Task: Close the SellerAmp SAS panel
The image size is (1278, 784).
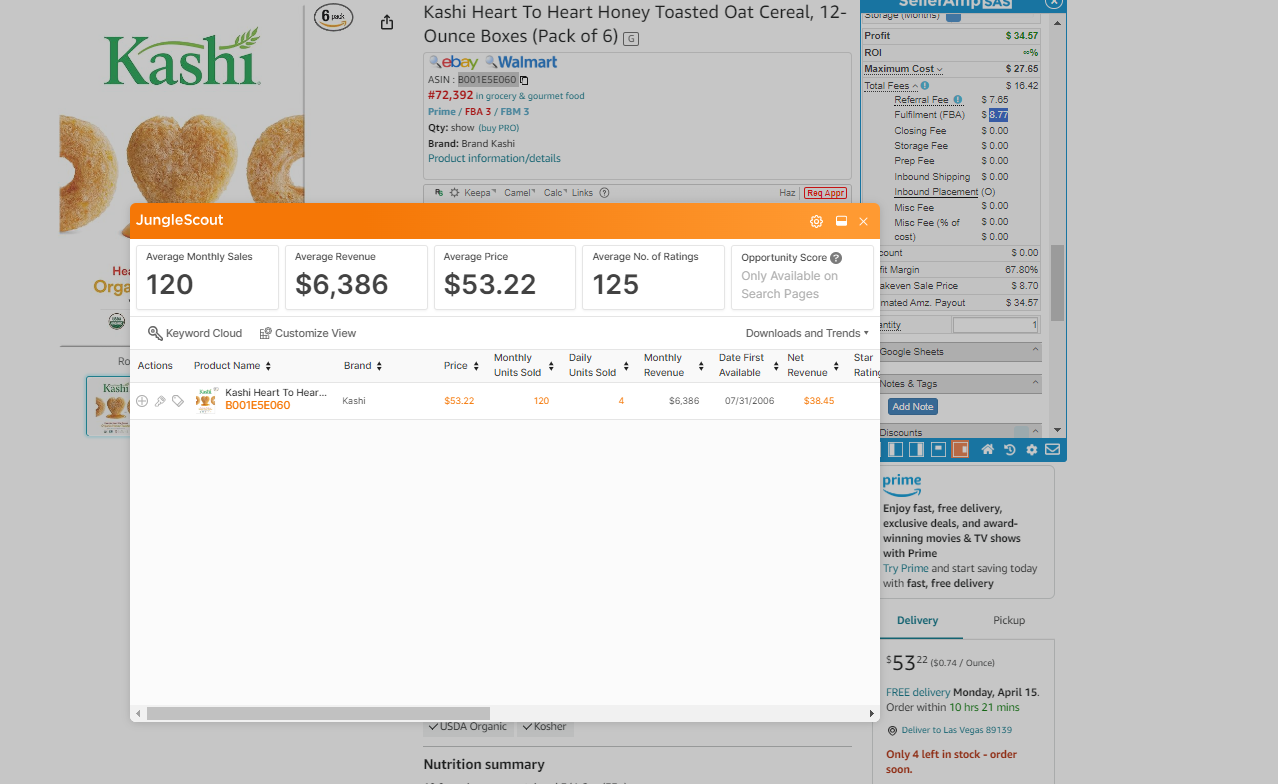Action: click(x=1053, y=3)
